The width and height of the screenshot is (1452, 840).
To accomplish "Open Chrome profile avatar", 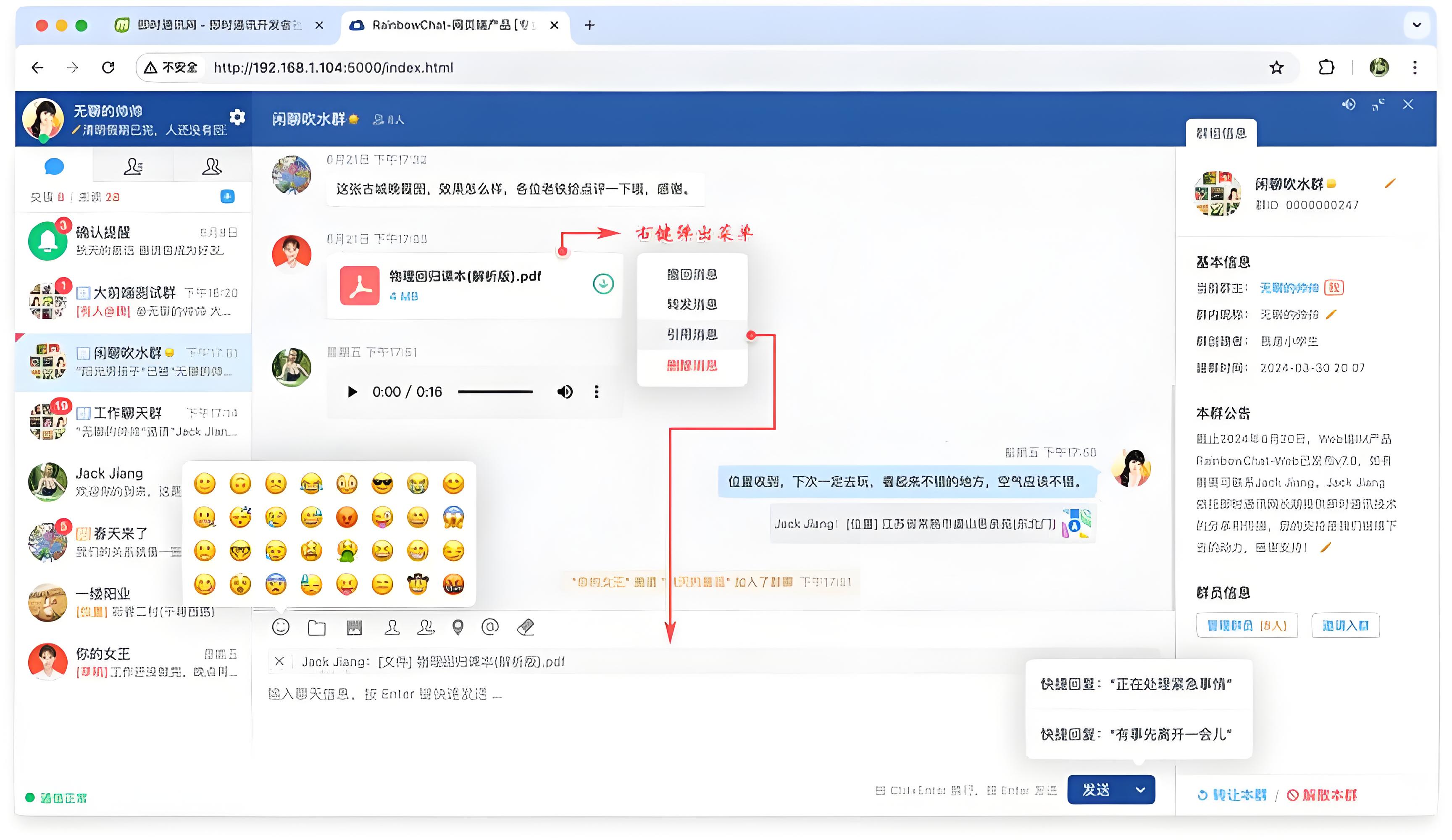I will pos(1379,67).
